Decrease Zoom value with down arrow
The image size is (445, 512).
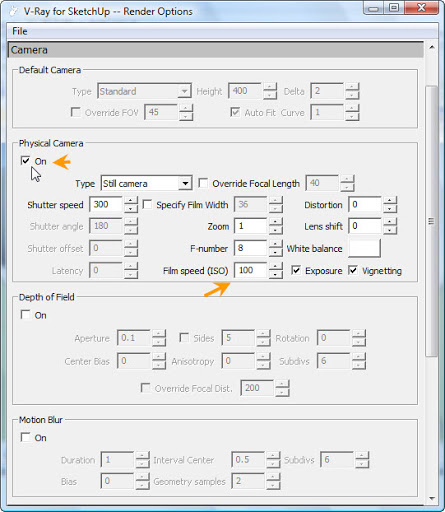tap(275, 231)
